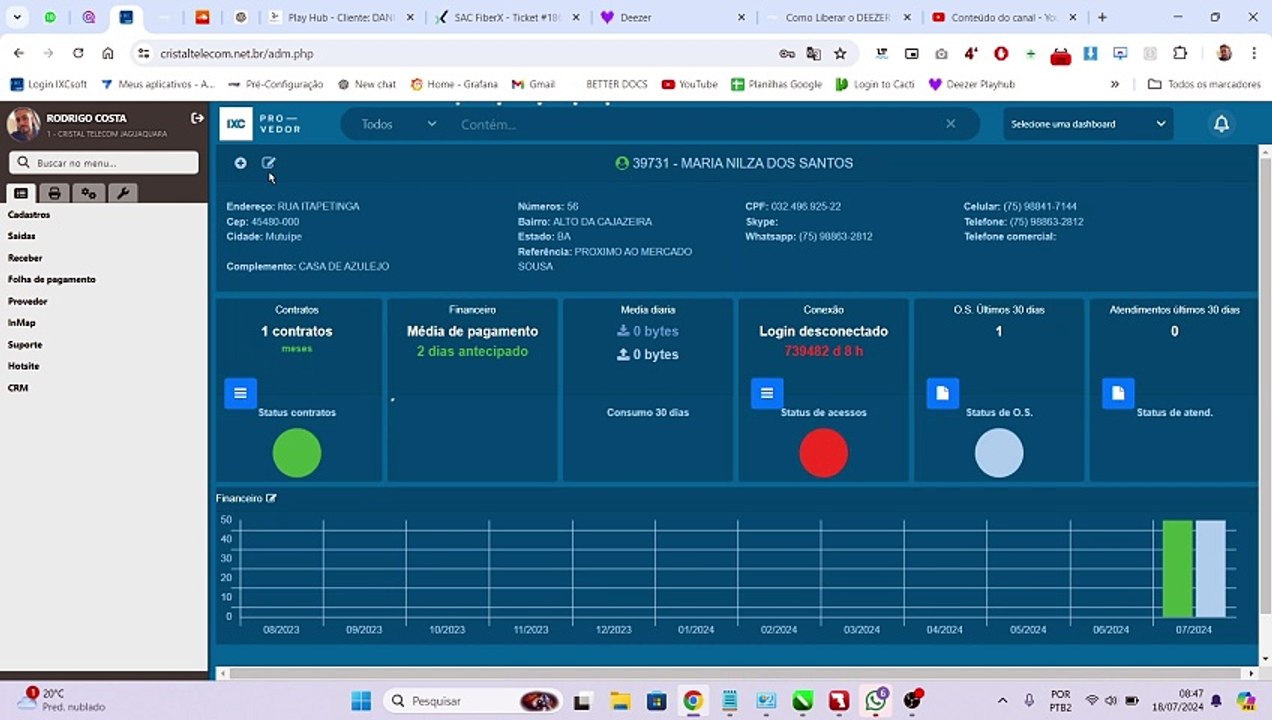
Task: Click the logout icon beside RODRIGO COSTA
Action: (197, 118)
